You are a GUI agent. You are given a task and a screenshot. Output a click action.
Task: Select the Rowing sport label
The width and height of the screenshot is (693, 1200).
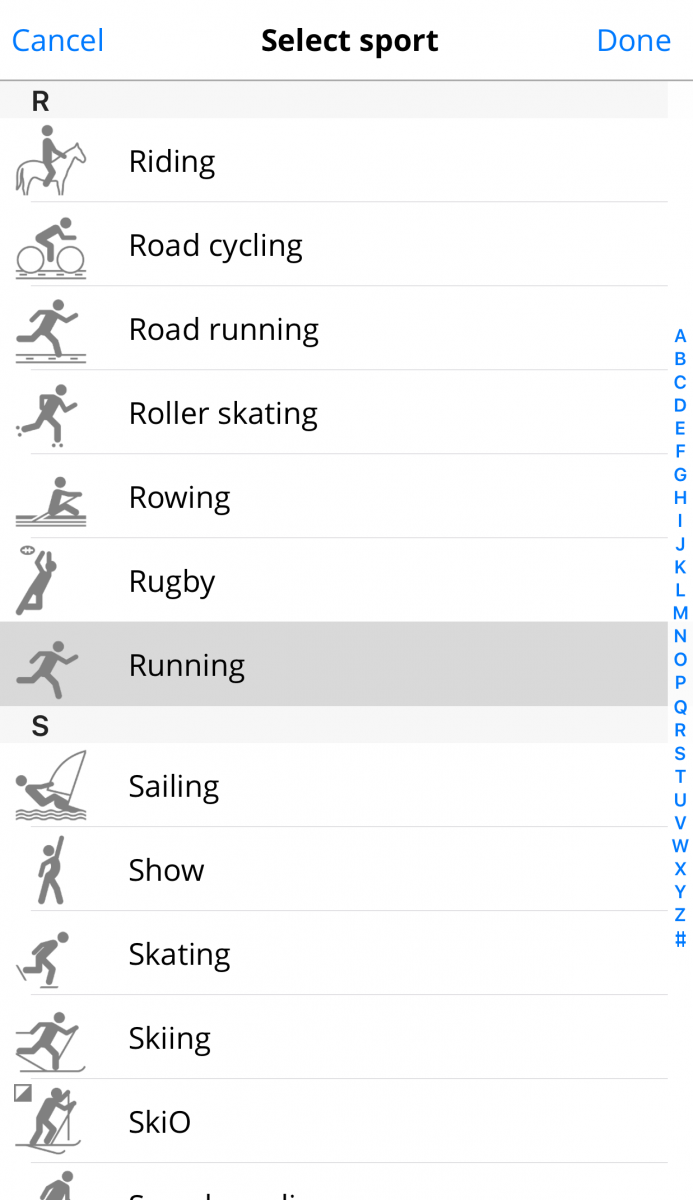coord(180,497)
